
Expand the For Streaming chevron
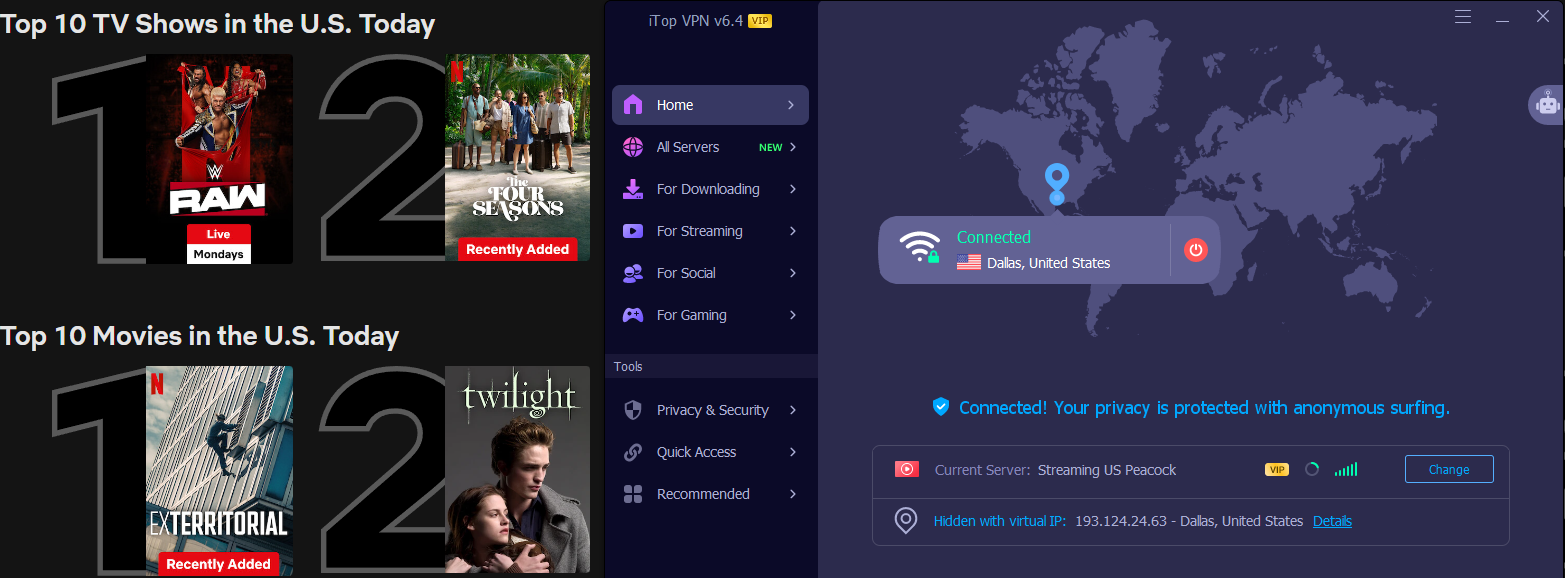[x=793, y=231]
